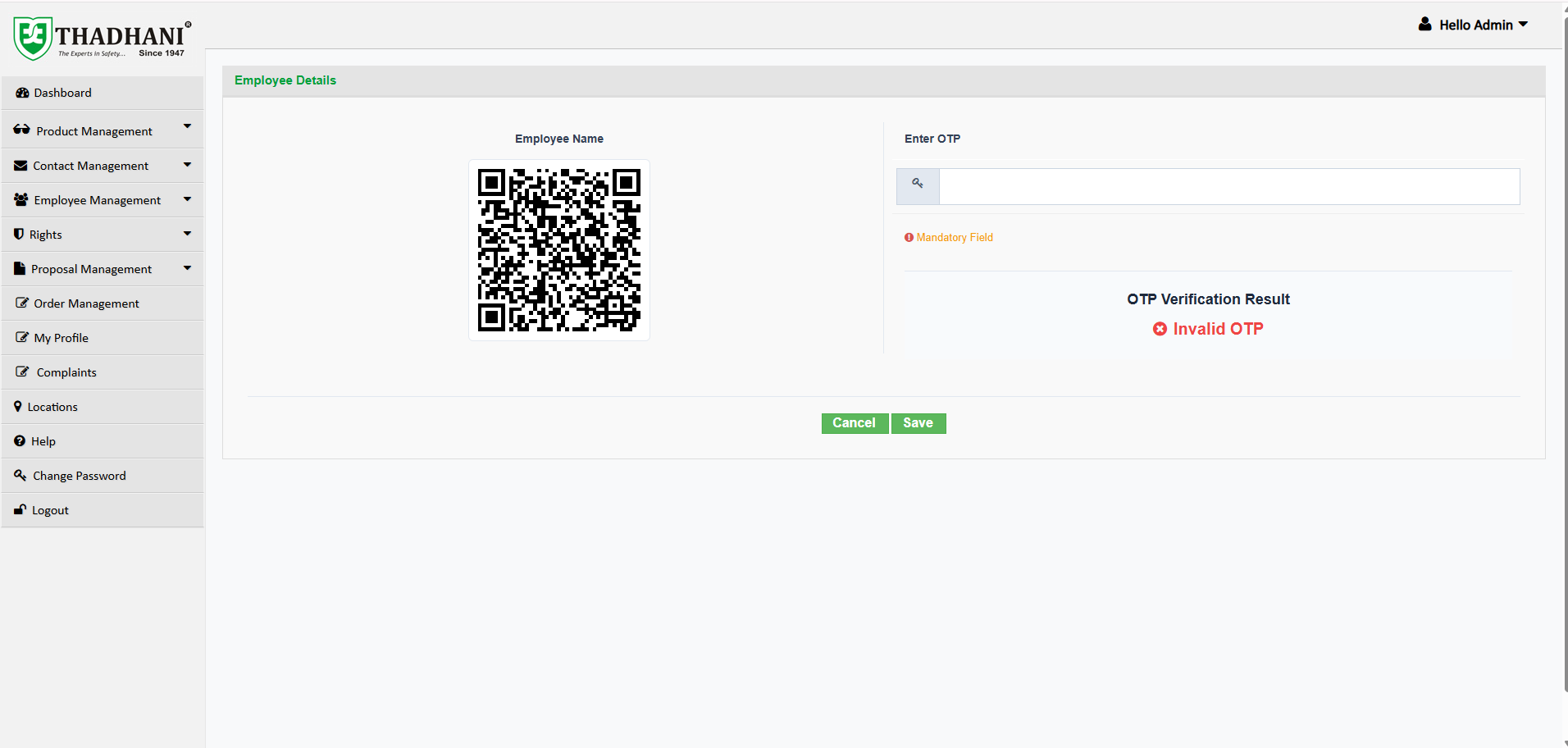The height and width of the screenshot is (748, 1568).
Task: Click the red Invalid OTP cross icon
Action: click(1160, 329)
